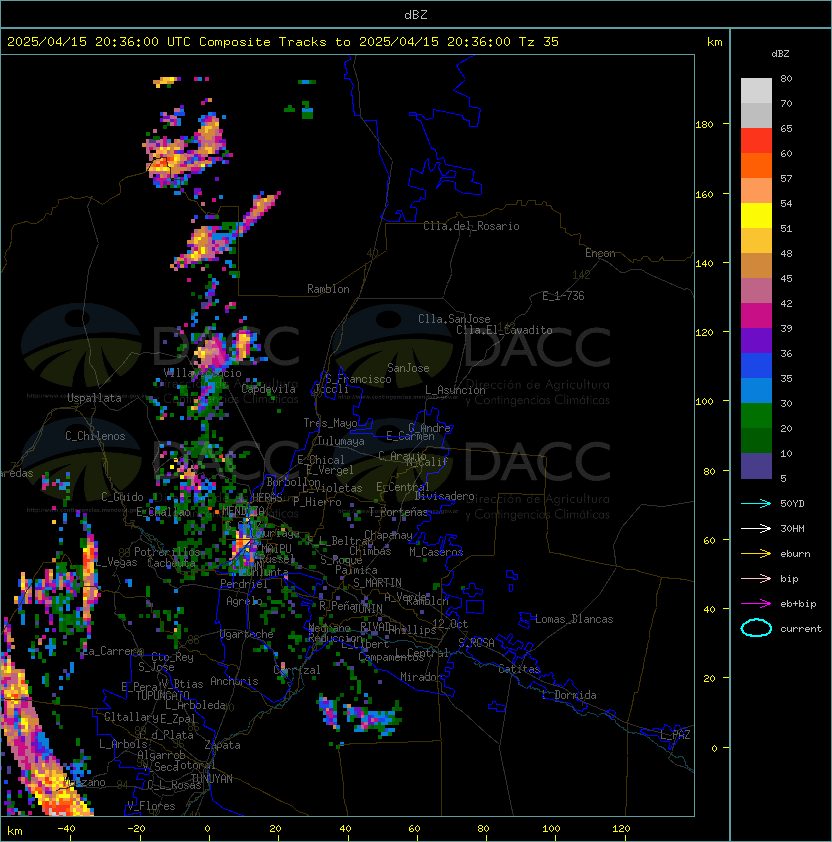
Task: Click the C_Guido place label
Action: 122,497
